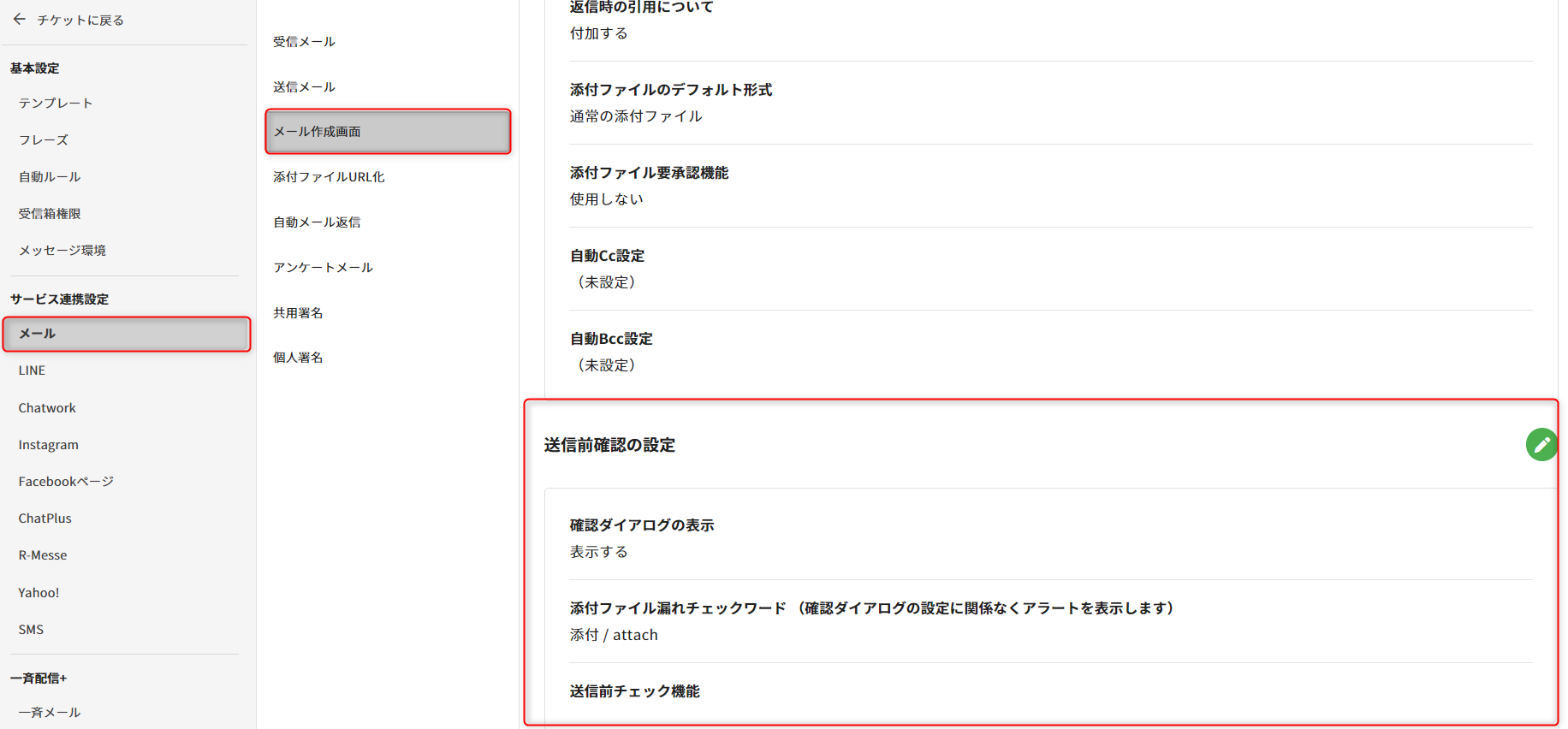Go to 受信箱権限 settings
The image size is (1568, 729).
tap(50, 213)
